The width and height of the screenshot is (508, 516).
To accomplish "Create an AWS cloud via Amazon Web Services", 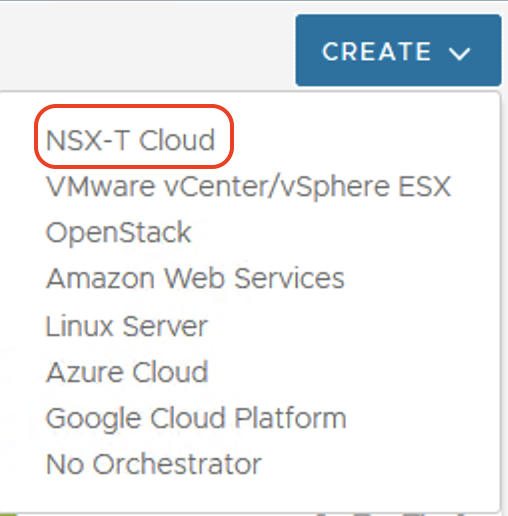I will click(195, 278).
